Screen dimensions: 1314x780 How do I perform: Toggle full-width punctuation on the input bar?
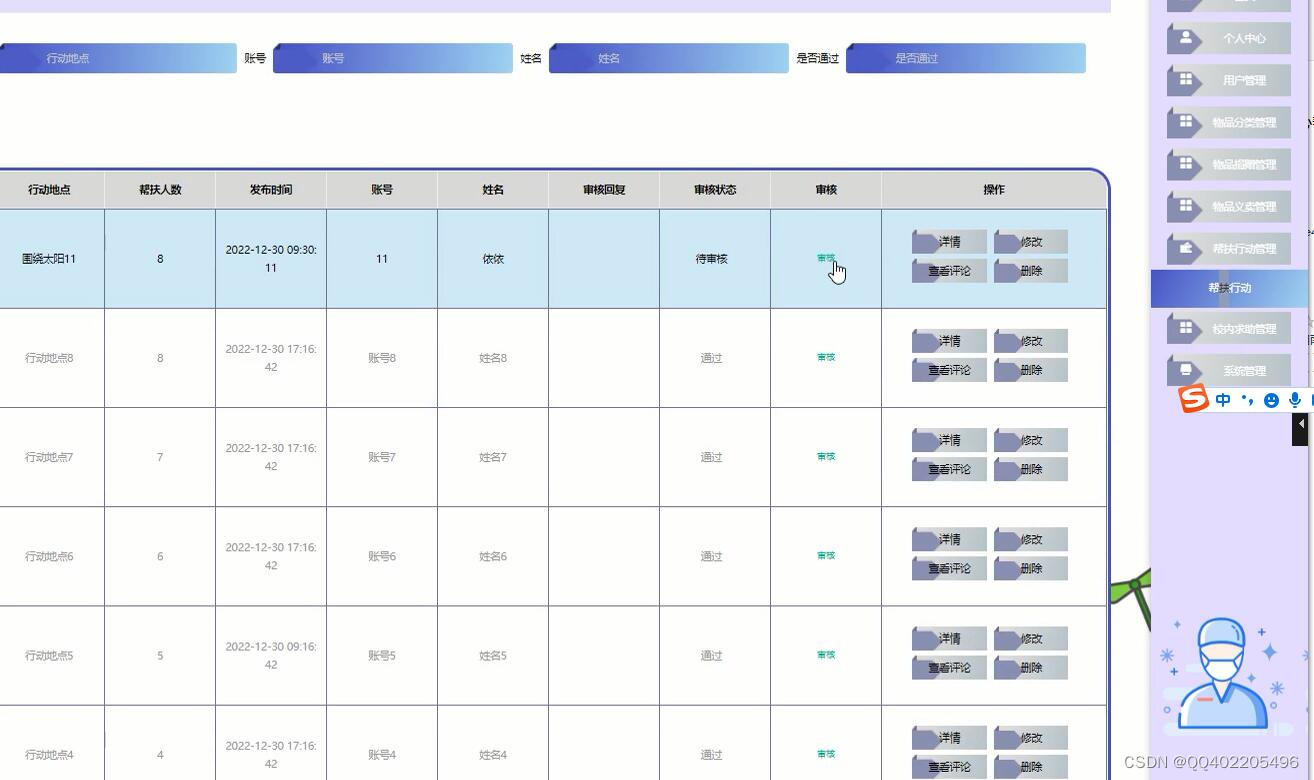click(1247, 400)
